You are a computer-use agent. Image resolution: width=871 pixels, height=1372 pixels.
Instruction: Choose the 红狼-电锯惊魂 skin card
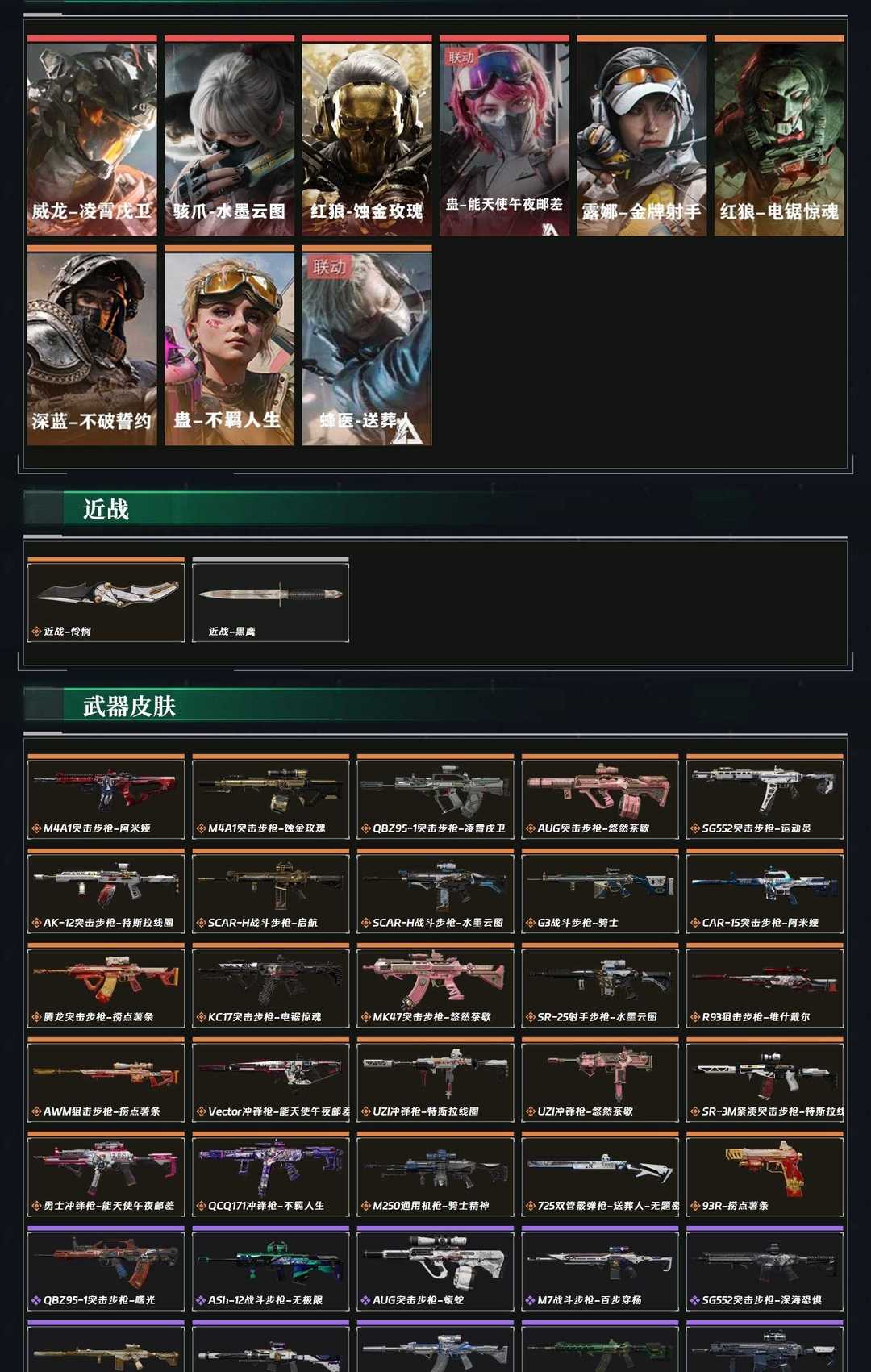779,136
